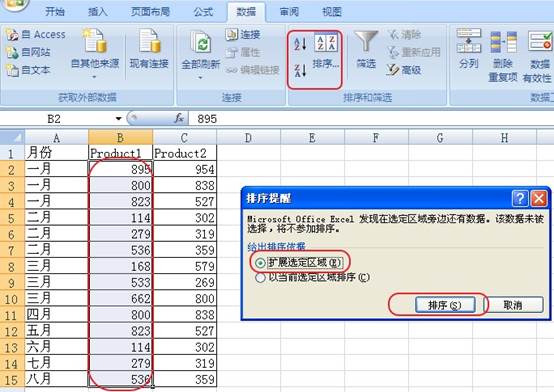The width and height of the screenshot is (554, 392).
Task: Open 数据有效性 data validation
Action: [x=538, y=56]
